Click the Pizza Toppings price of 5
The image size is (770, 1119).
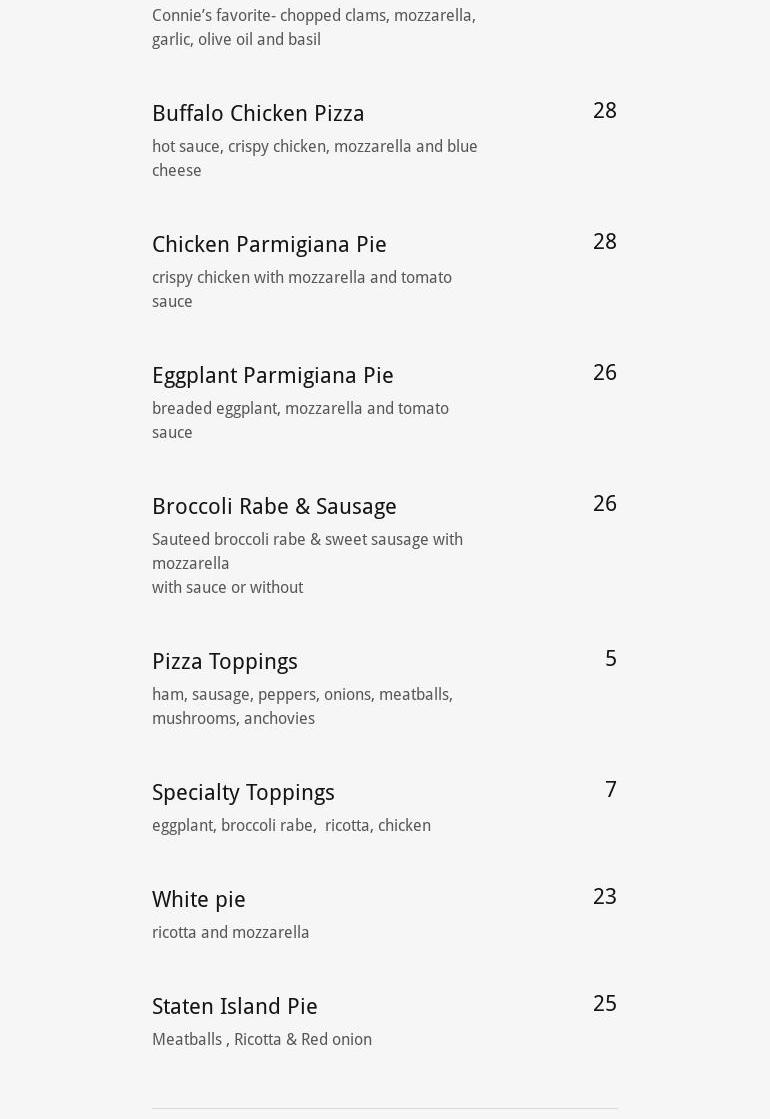coord(610,659)
